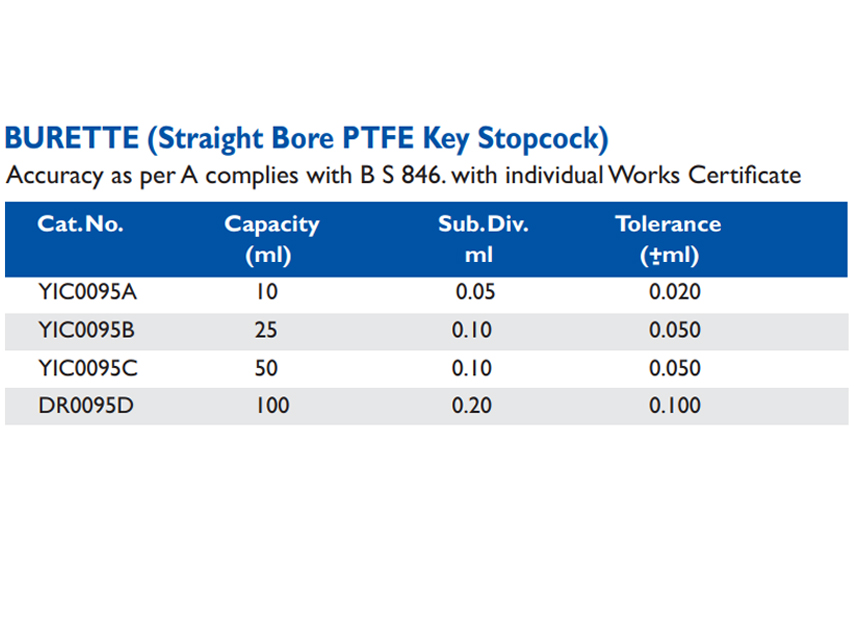Select the 10 ml capacity cell
The image size is (854, 620).
click(266, 292)
